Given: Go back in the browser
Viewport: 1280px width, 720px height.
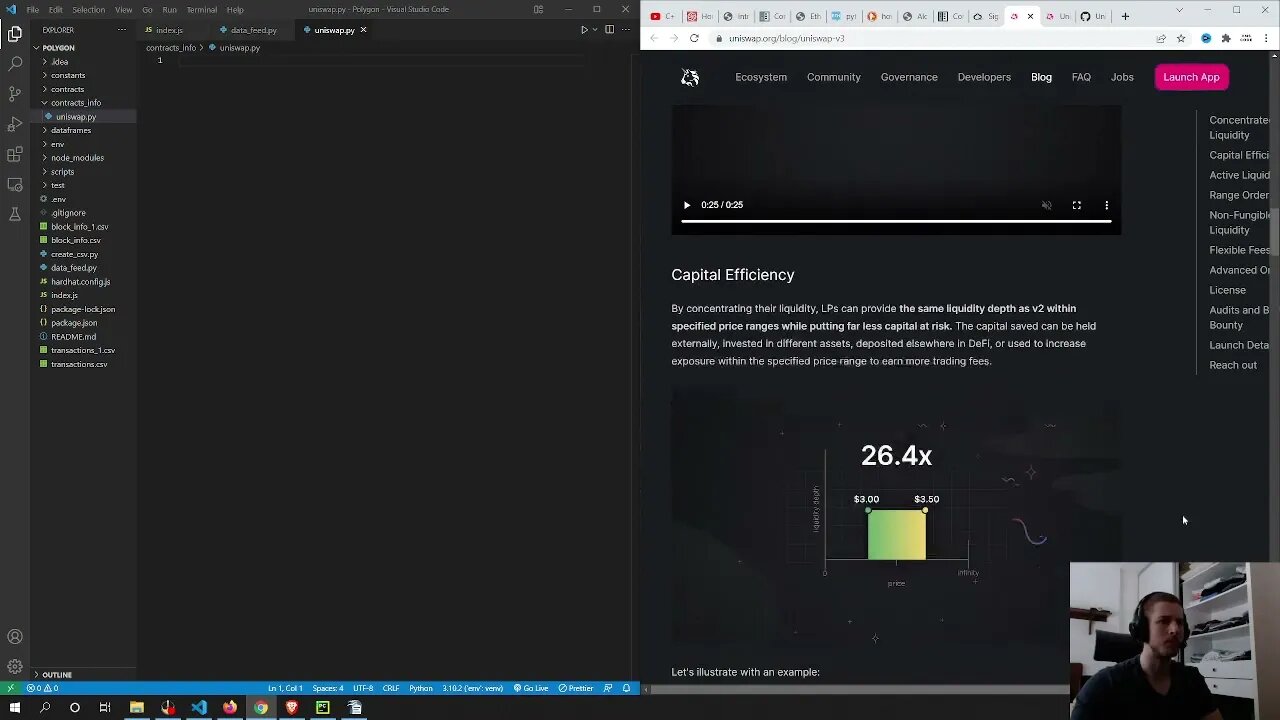Looking at the screenshot, I should (x=654, y=38).
